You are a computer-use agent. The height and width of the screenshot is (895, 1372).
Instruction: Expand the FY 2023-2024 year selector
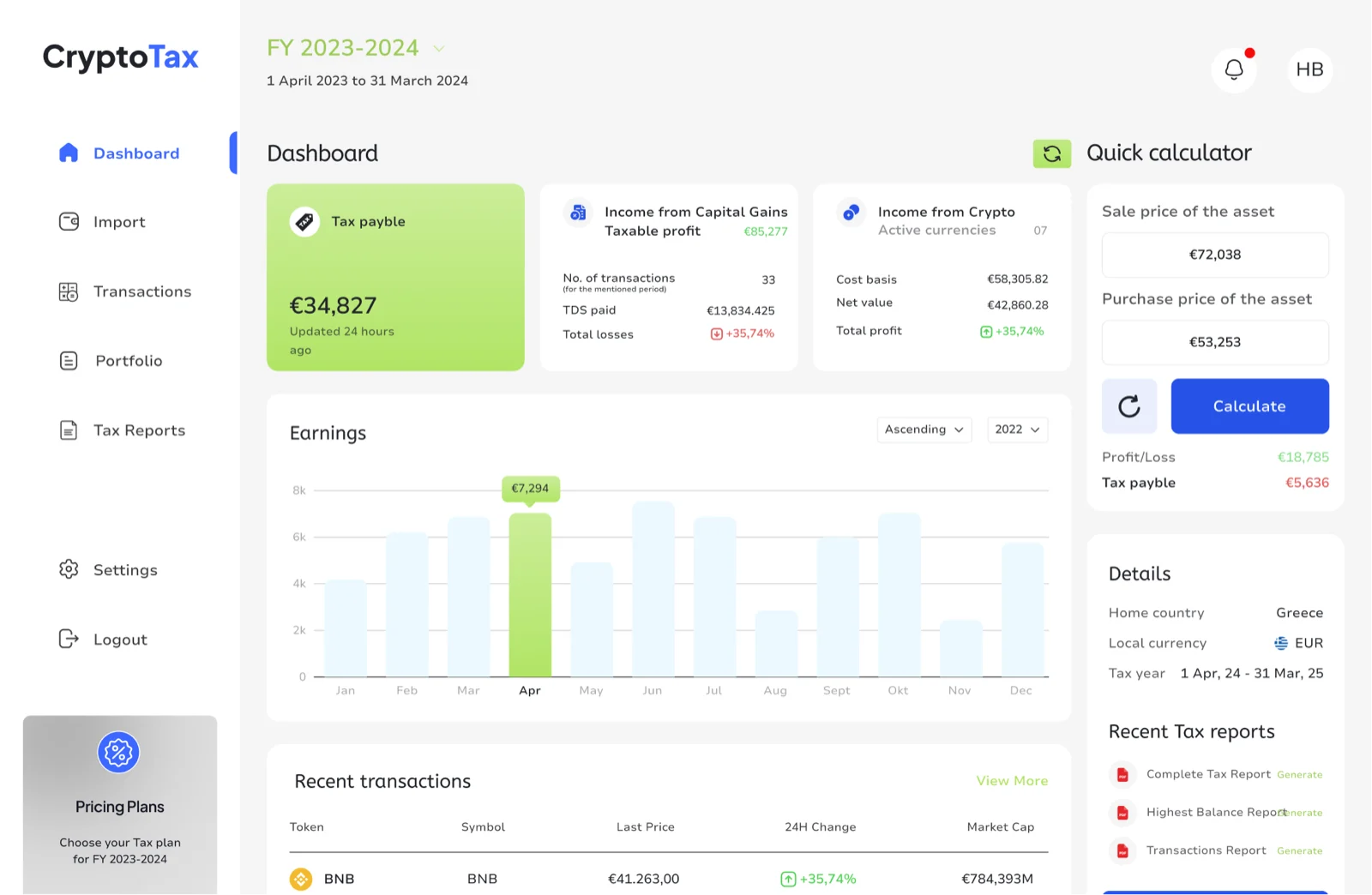pos(439,49)
